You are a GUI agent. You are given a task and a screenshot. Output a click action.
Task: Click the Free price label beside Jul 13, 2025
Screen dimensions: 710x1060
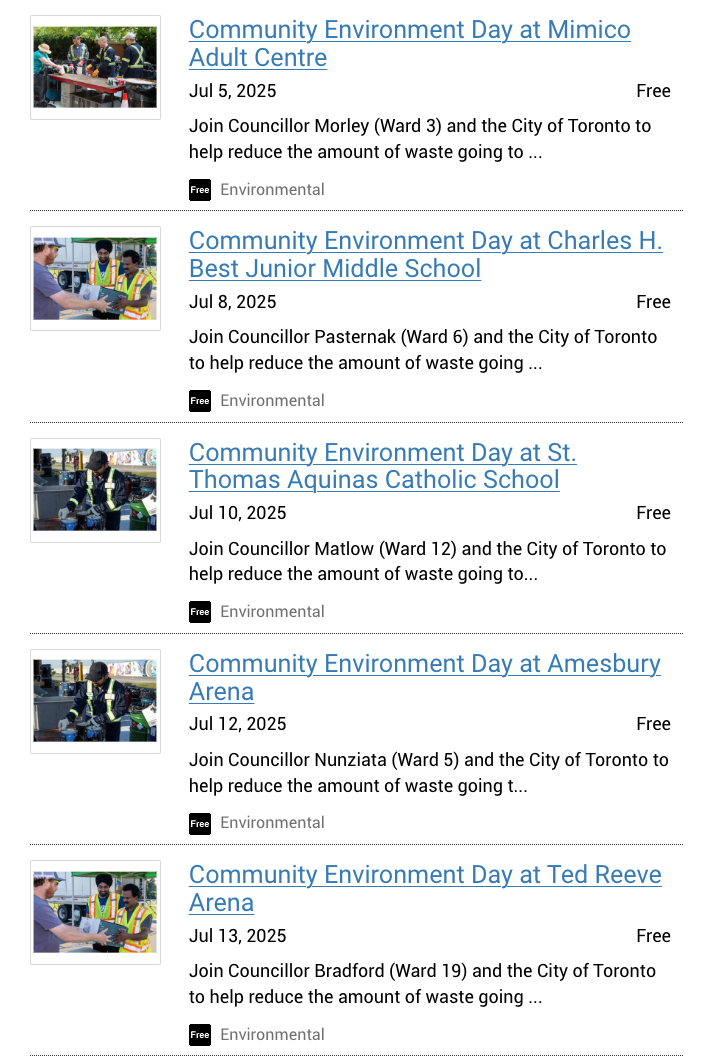click(653, 936)
